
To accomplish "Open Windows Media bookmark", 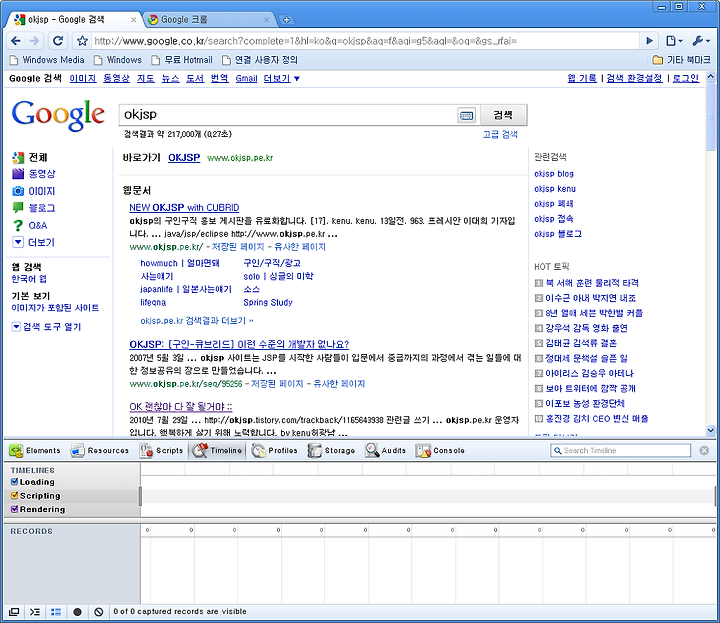I will tap(47, 60).
